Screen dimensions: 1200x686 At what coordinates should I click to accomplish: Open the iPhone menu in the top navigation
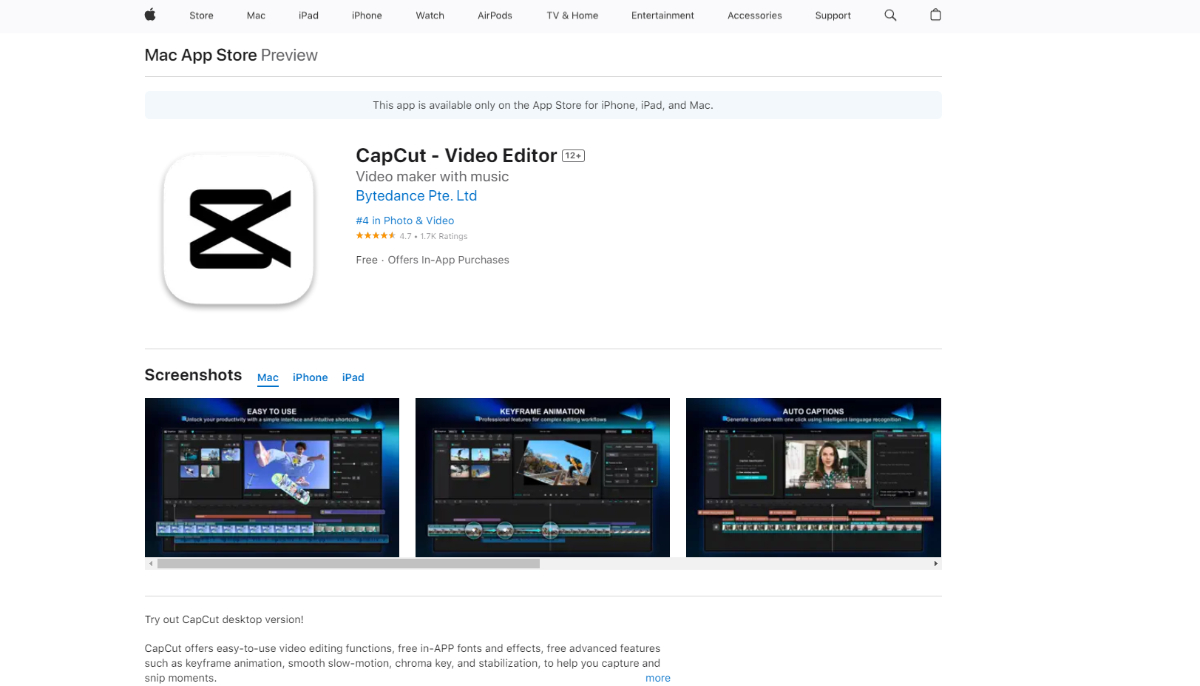[367, 16]
